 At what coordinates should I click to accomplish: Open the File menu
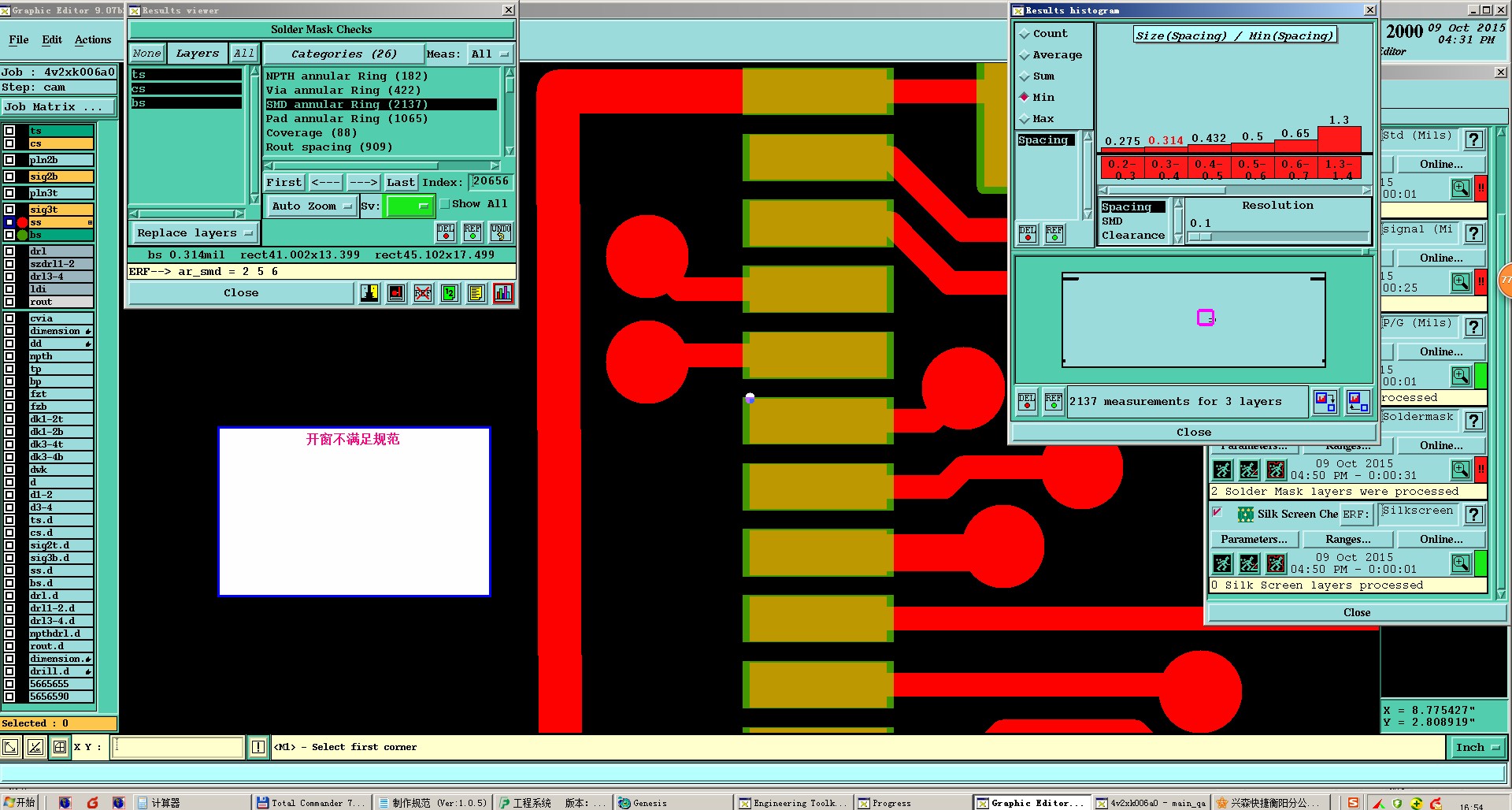coord(19,40)
